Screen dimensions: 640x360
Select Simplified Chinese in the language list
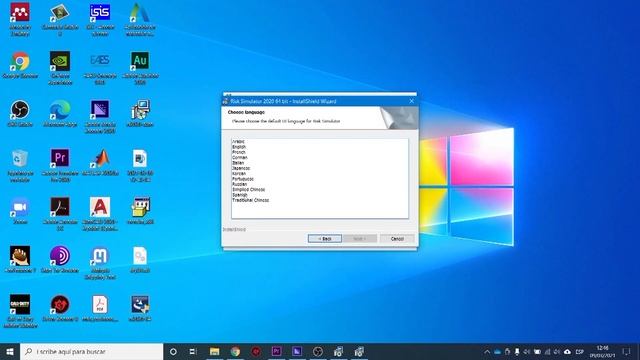249,189
